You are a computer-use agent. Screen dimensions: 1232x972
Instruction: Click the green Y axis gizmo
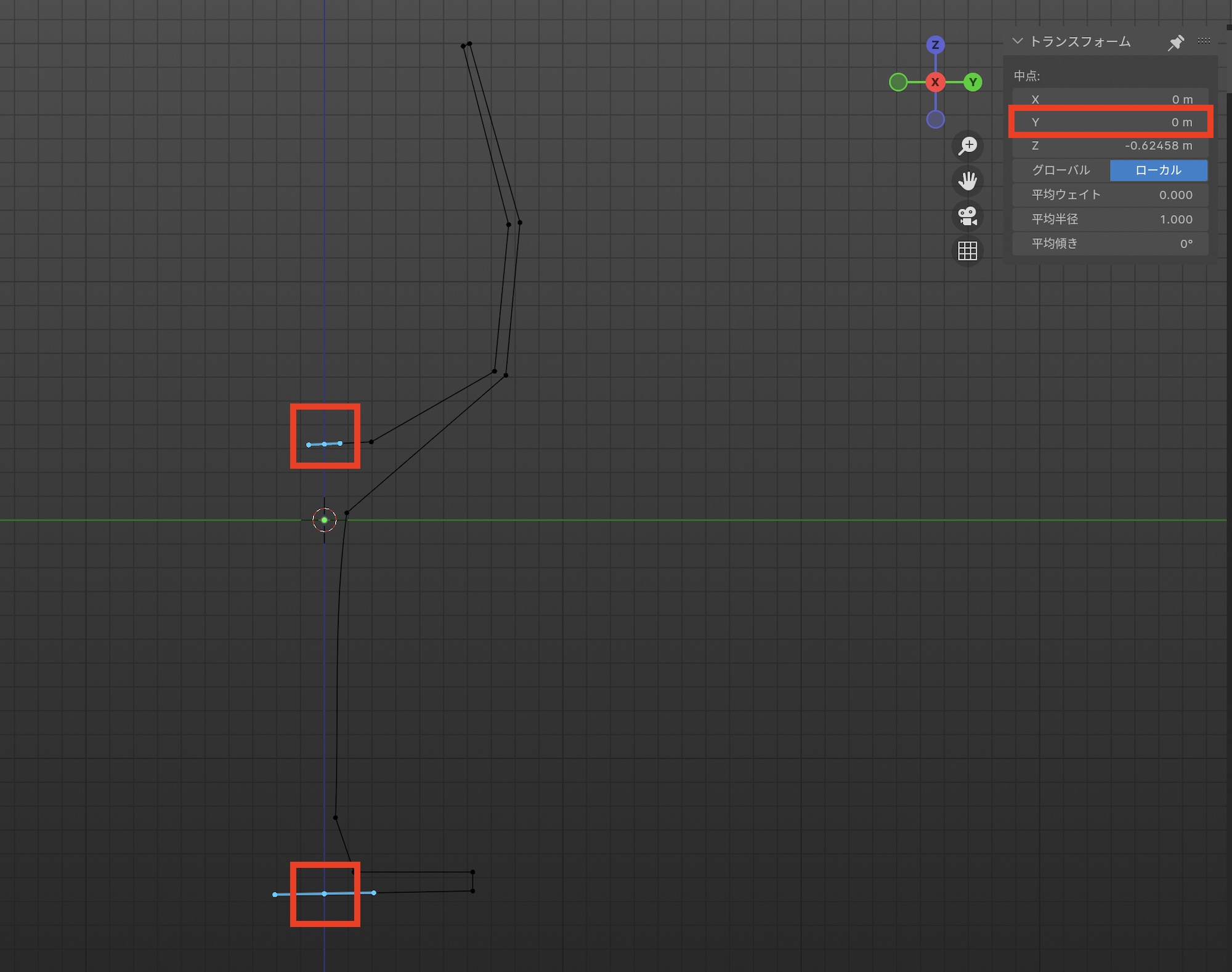tap(973, 82)
